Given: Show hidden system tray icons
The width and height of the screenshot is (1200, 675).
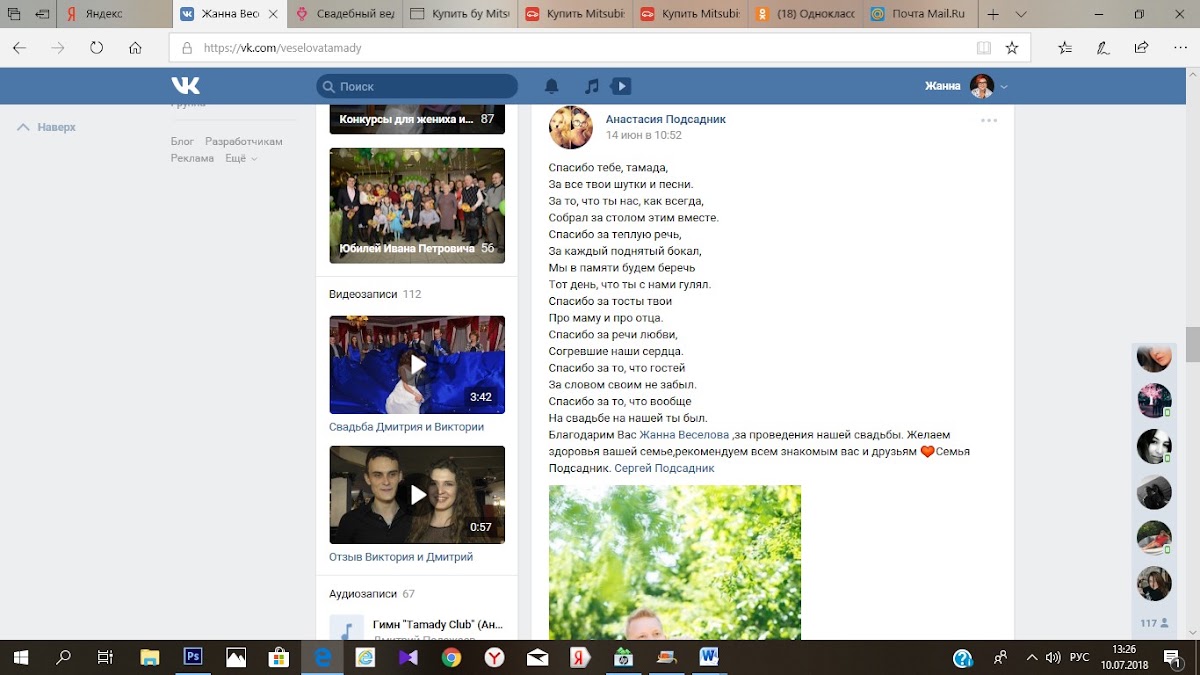Looking at the screenshot, I should pos(1033,657).
